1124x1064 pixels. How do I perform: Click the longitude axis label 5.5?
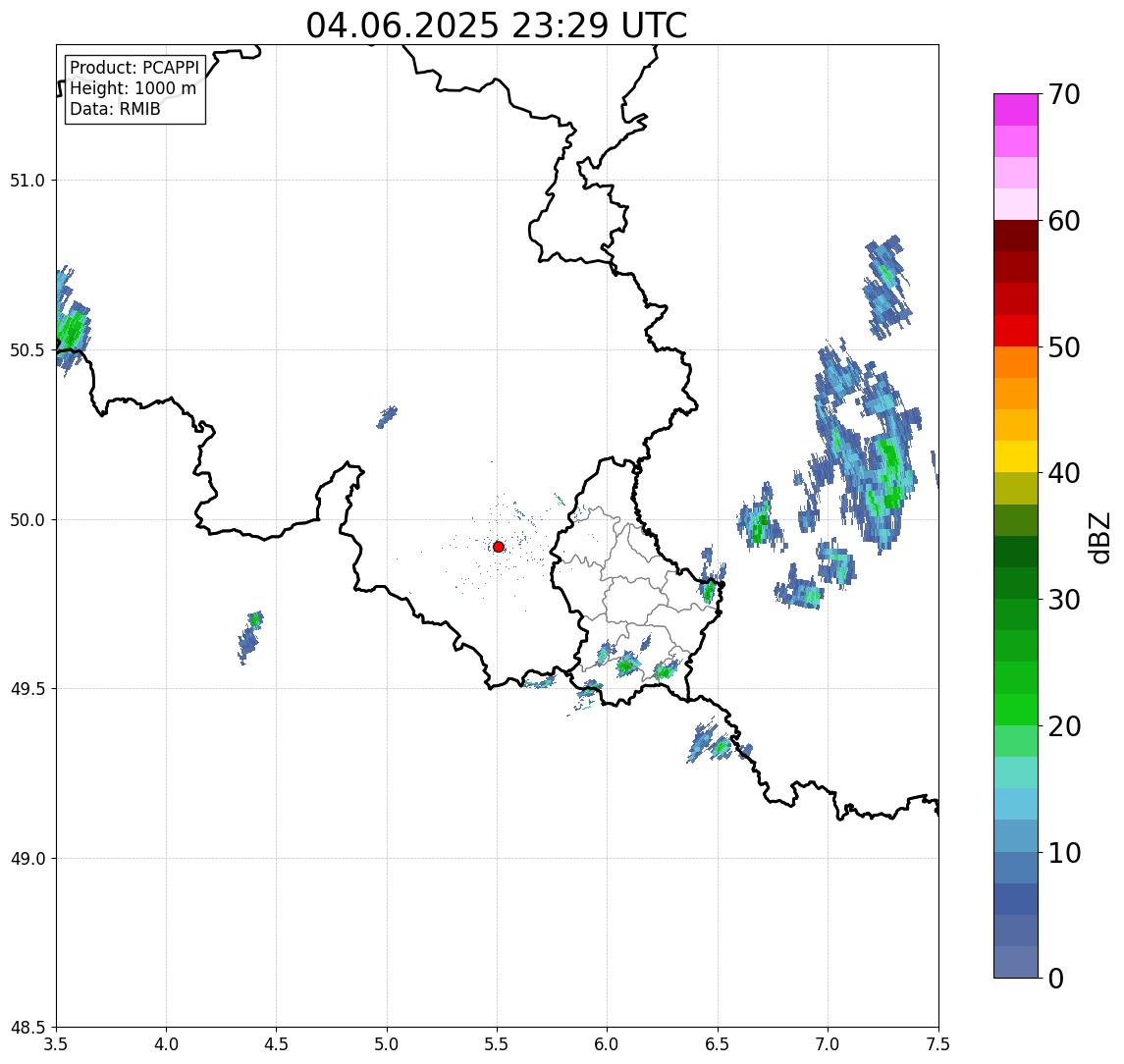click(498, 1044)
